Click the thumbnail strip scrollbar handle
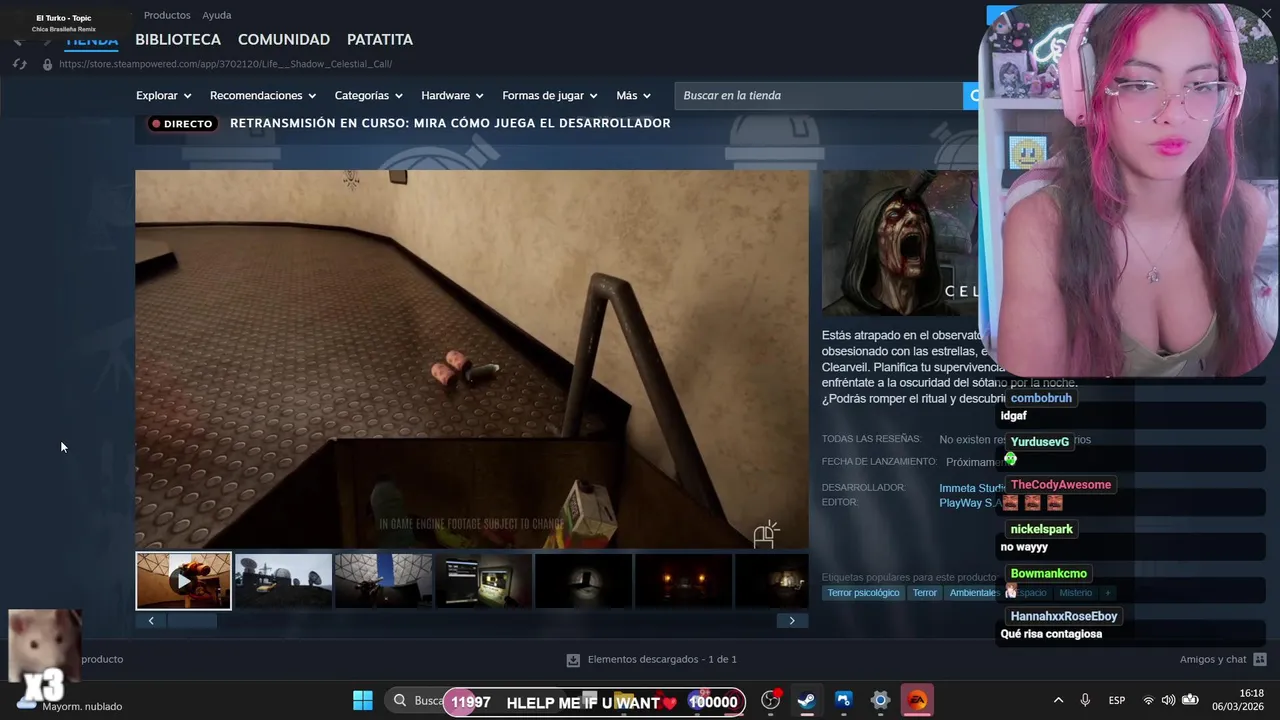This screenshot has height=720, width=1280. click(192, 621)
